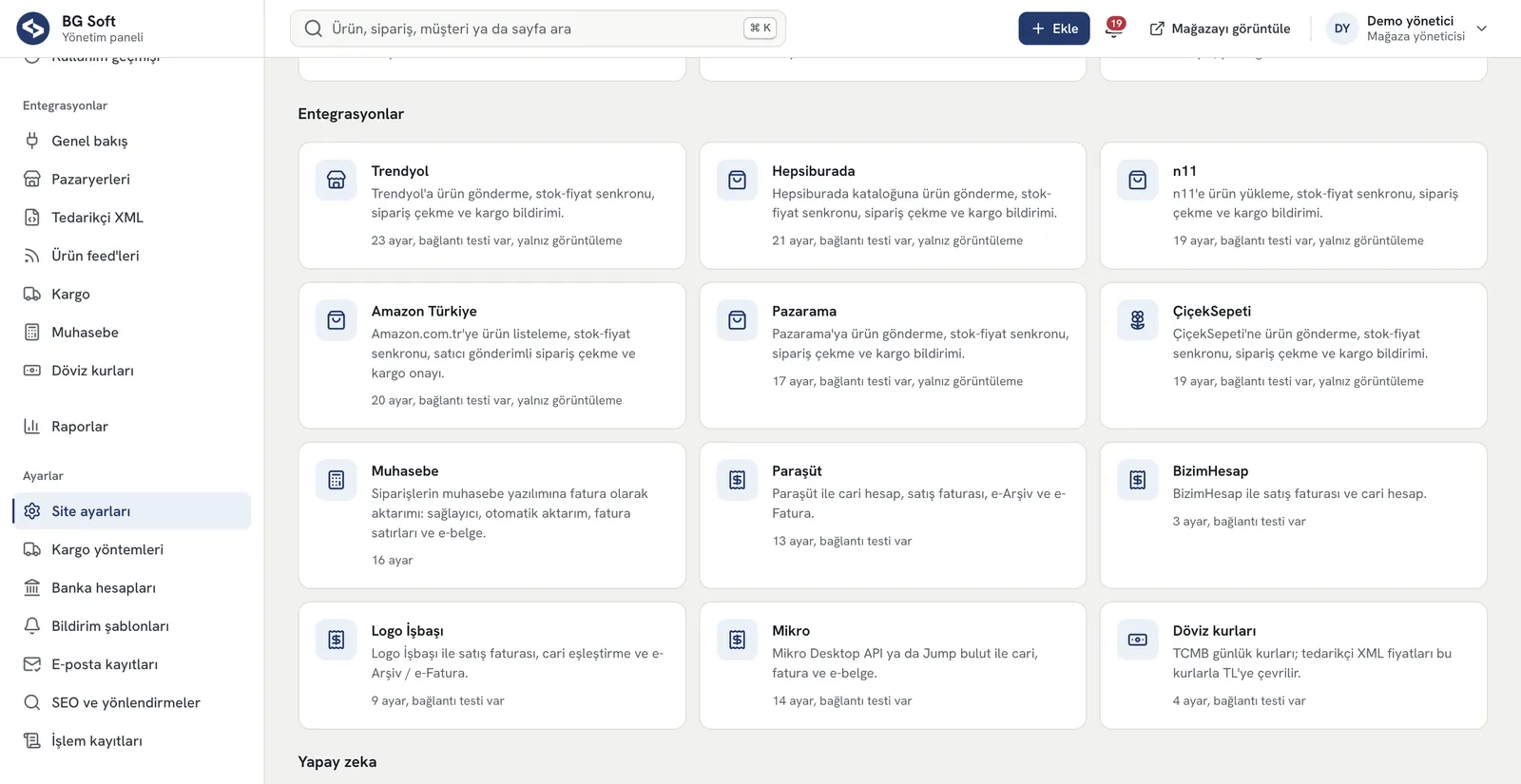The width and height of the screenshot is (1521, 784).
Task: Click the Mikro card description text
Action: click(905, 663)
